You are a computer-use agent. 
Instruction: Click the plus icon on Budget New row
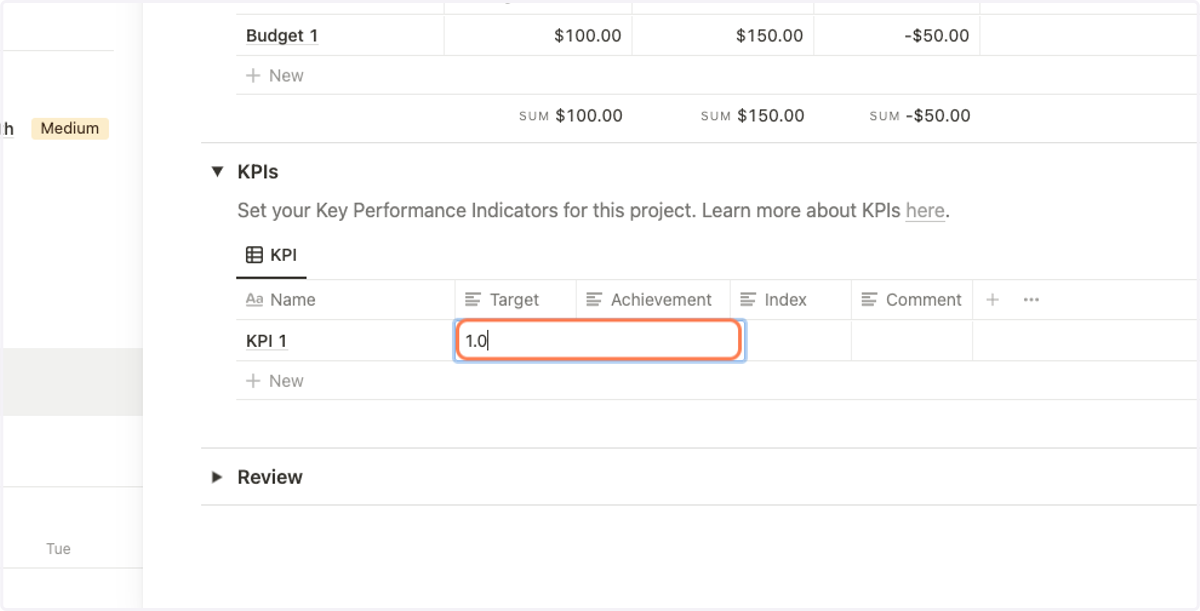tap(253, 76)
